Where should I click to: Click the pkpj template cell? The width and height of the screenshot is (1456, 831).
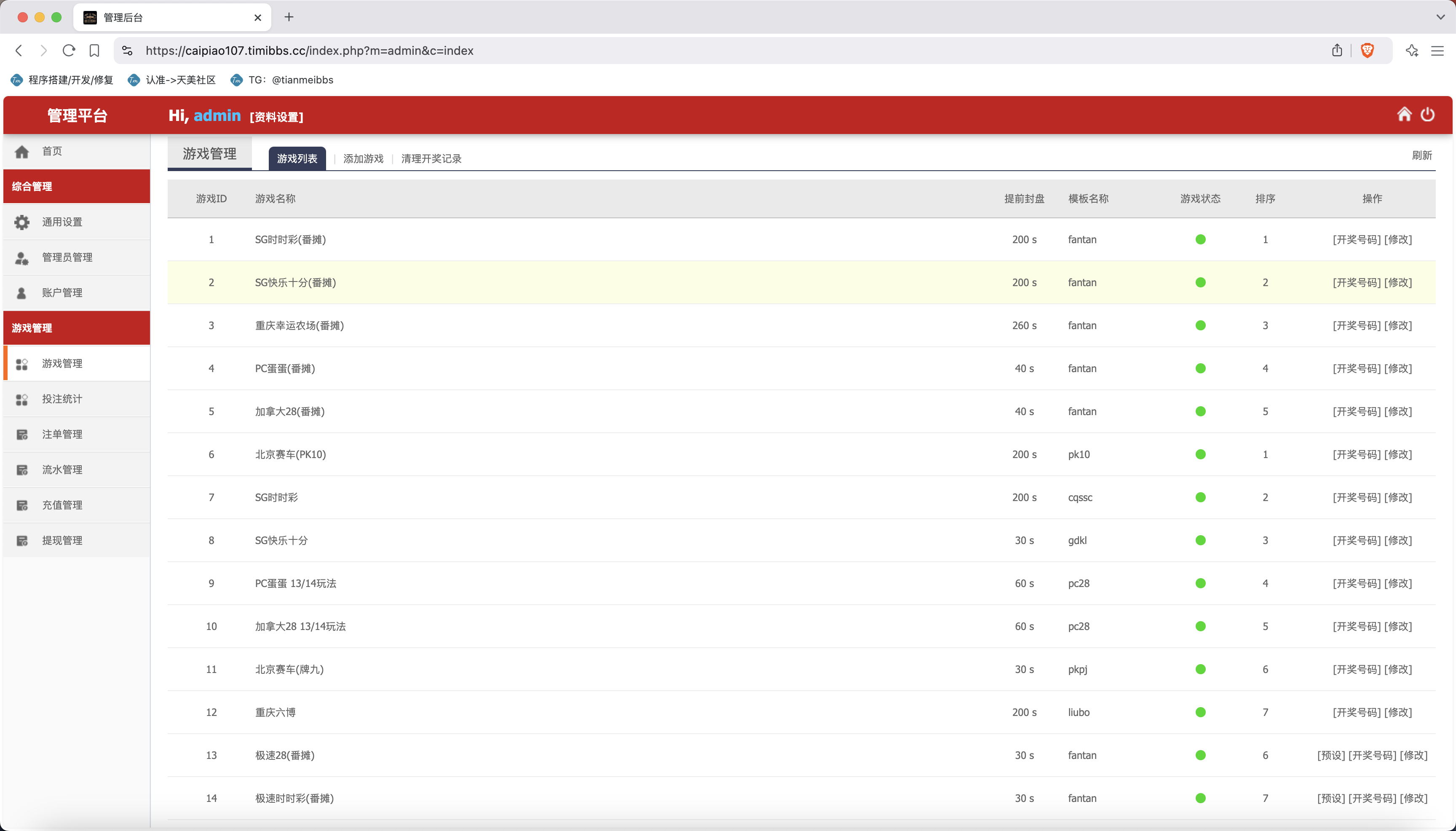point(1077,670)
